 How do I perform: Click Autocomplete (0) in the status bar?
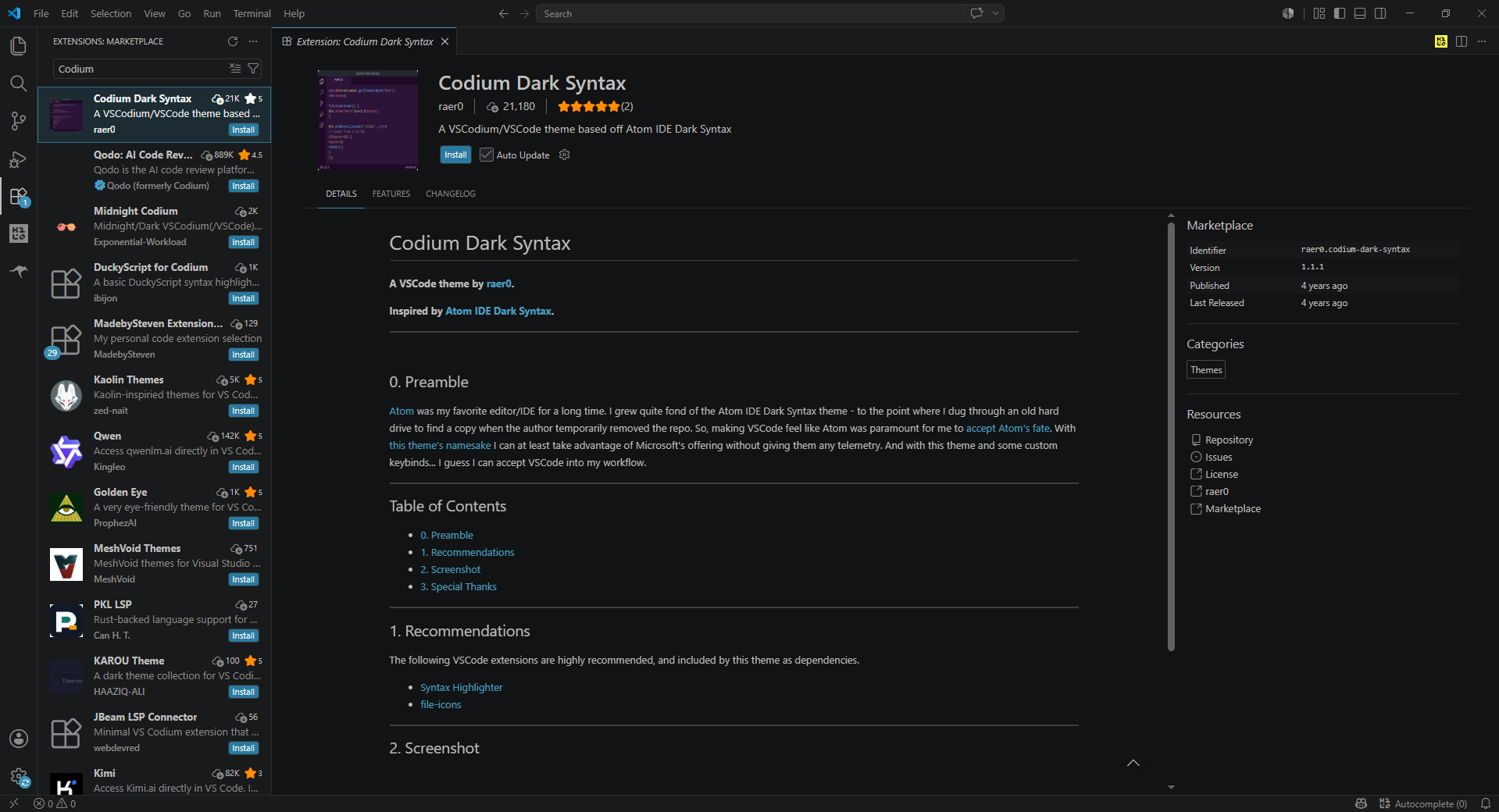point(1423,803)
